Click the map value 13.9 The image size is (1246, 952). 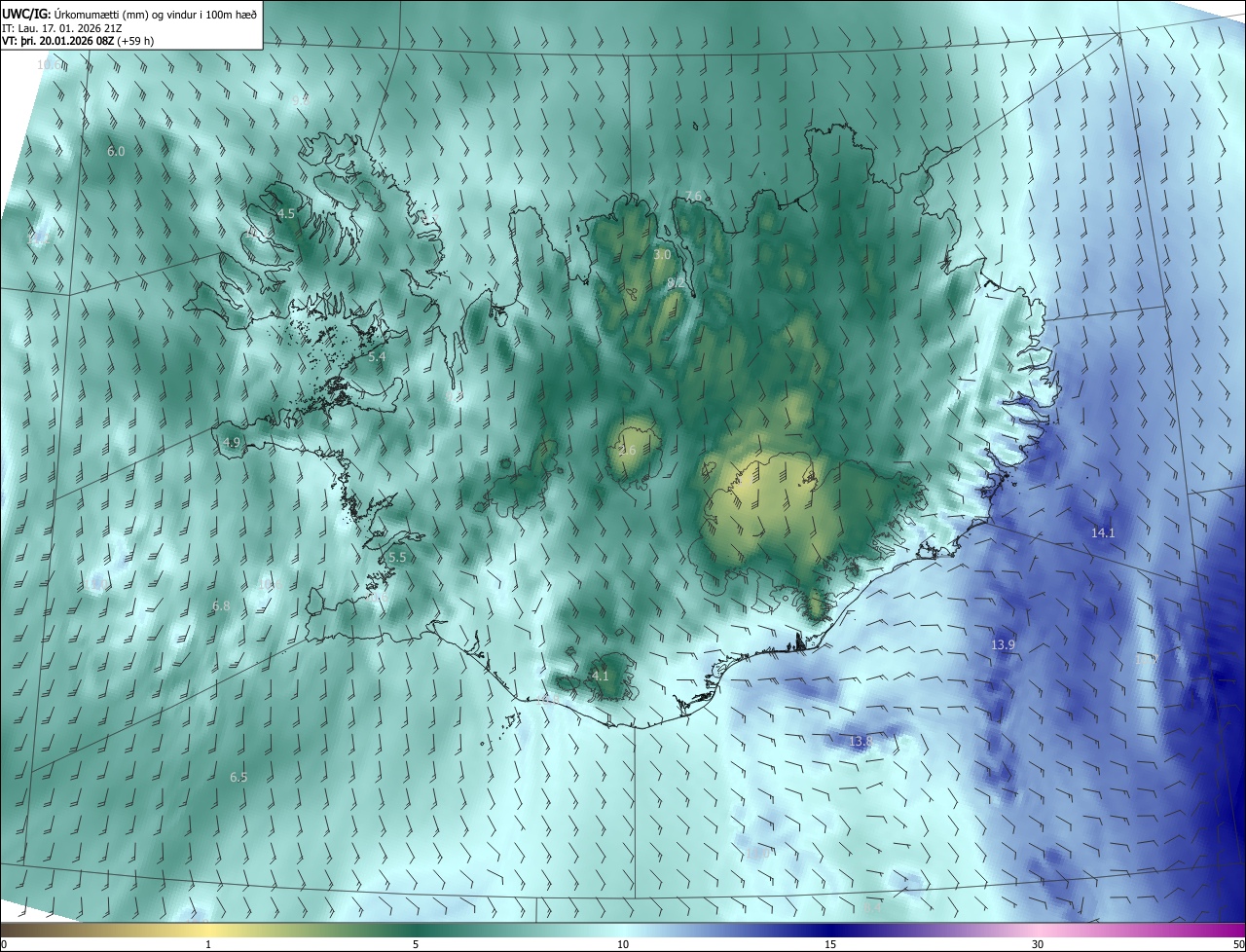tap(1003, 645)
